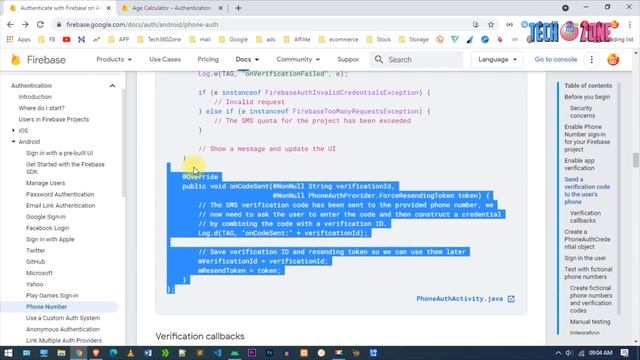Click Go to console link

click(556, 60)
